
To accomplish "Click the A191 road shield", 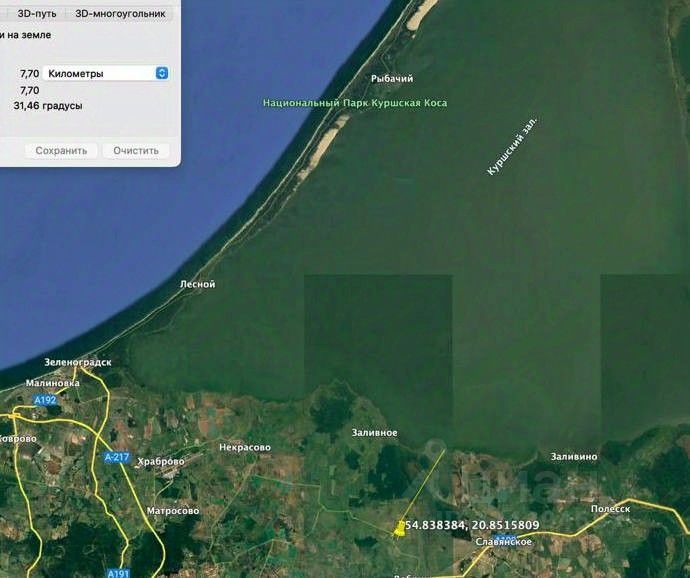I will coord(118,573).
